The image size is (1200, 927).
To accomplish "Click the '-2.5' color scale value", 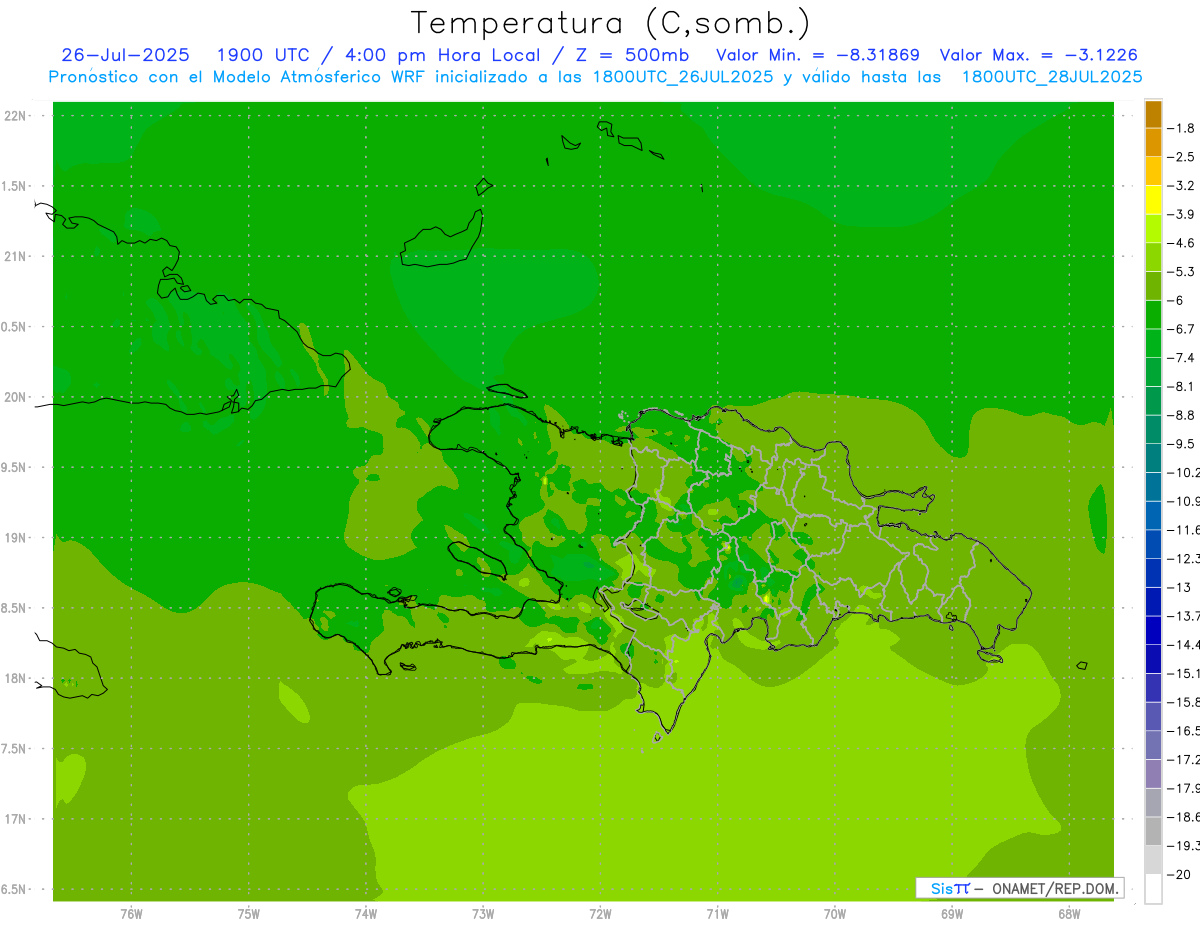I will tap(1183, 157).
